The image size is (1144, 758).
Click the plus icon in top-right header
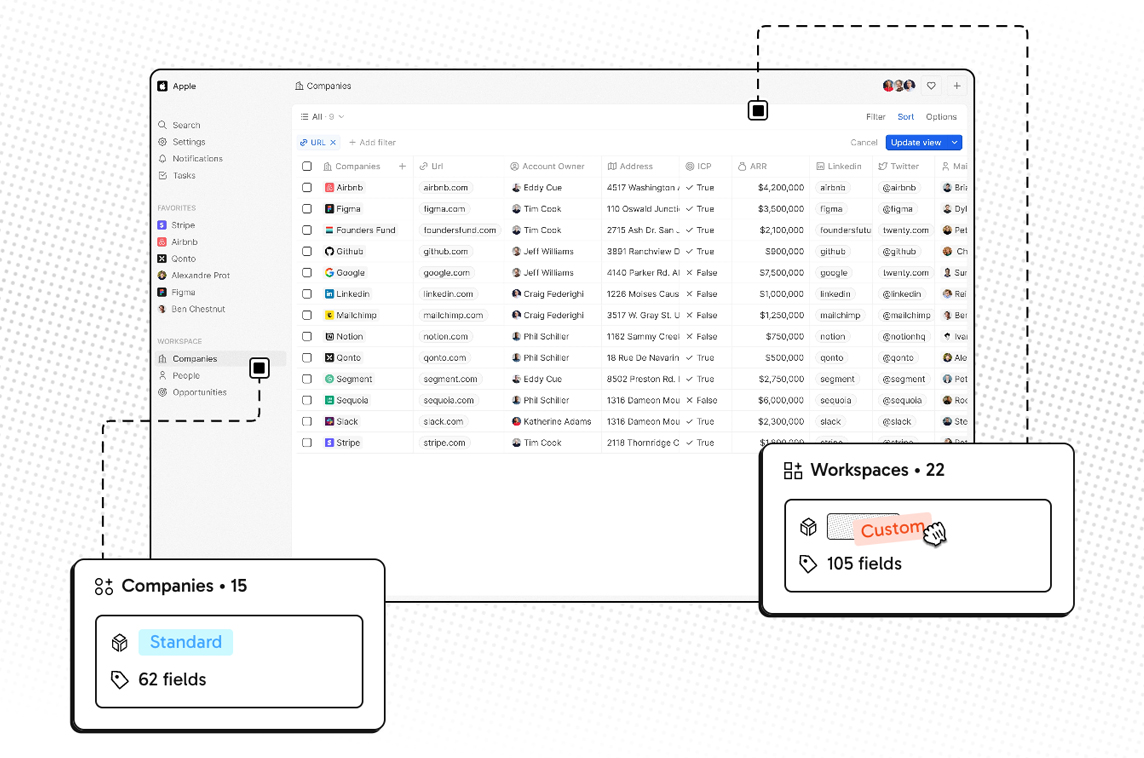click(956, 86)
